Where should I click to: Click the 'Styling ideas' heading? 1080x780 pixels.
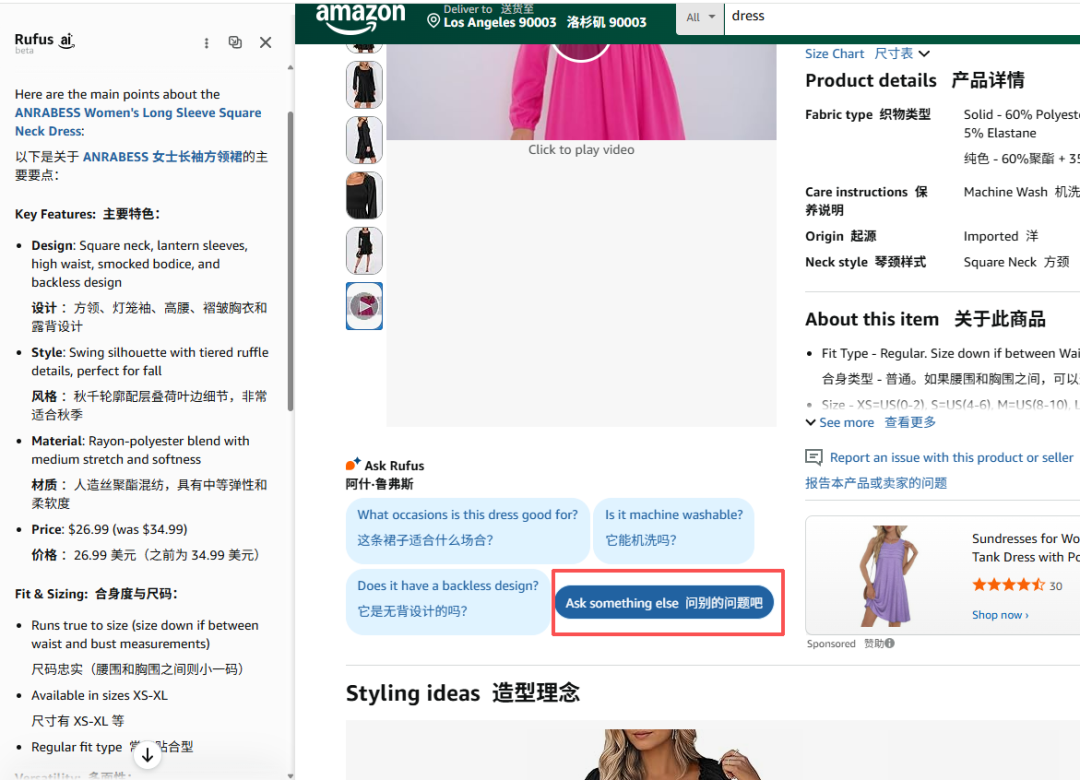click(413, 693)
